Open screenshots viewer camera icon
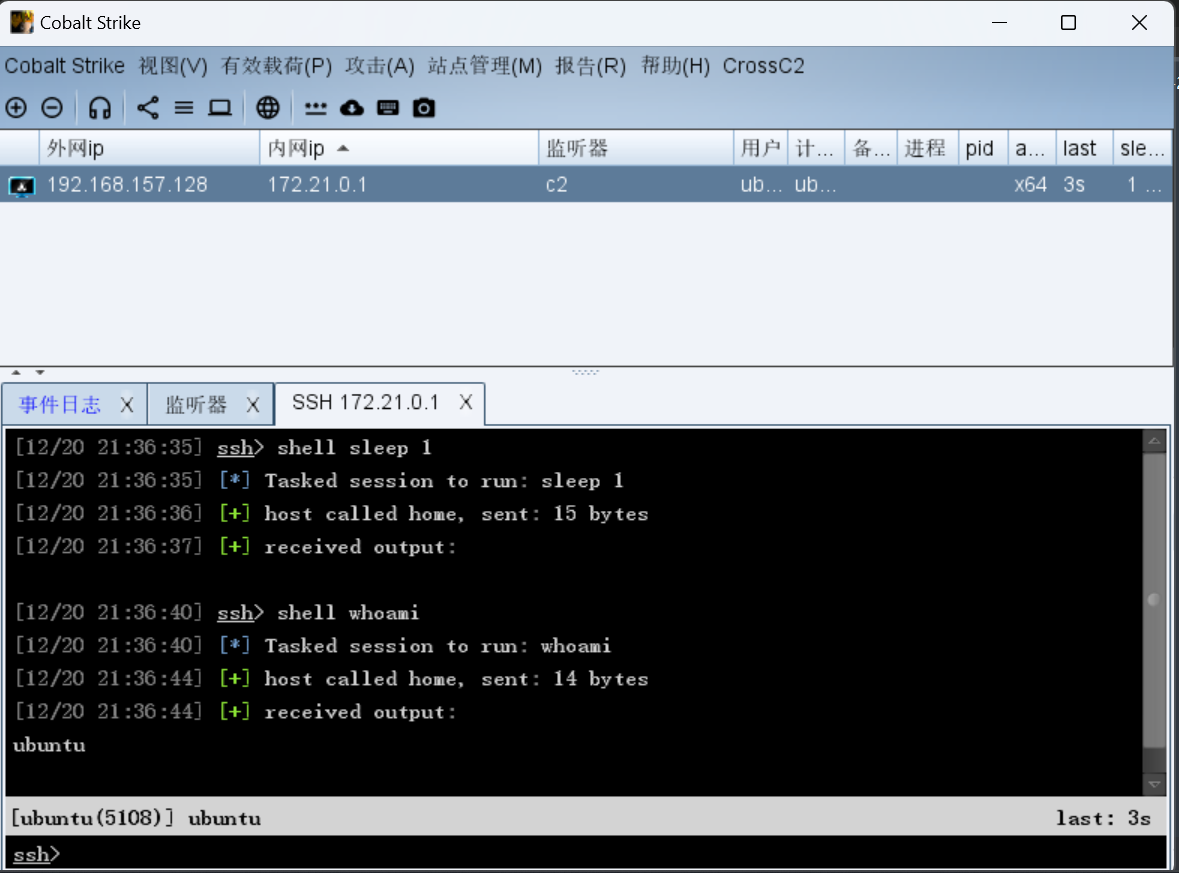This screenshot has height=873, width=1179. coord(423,107)
